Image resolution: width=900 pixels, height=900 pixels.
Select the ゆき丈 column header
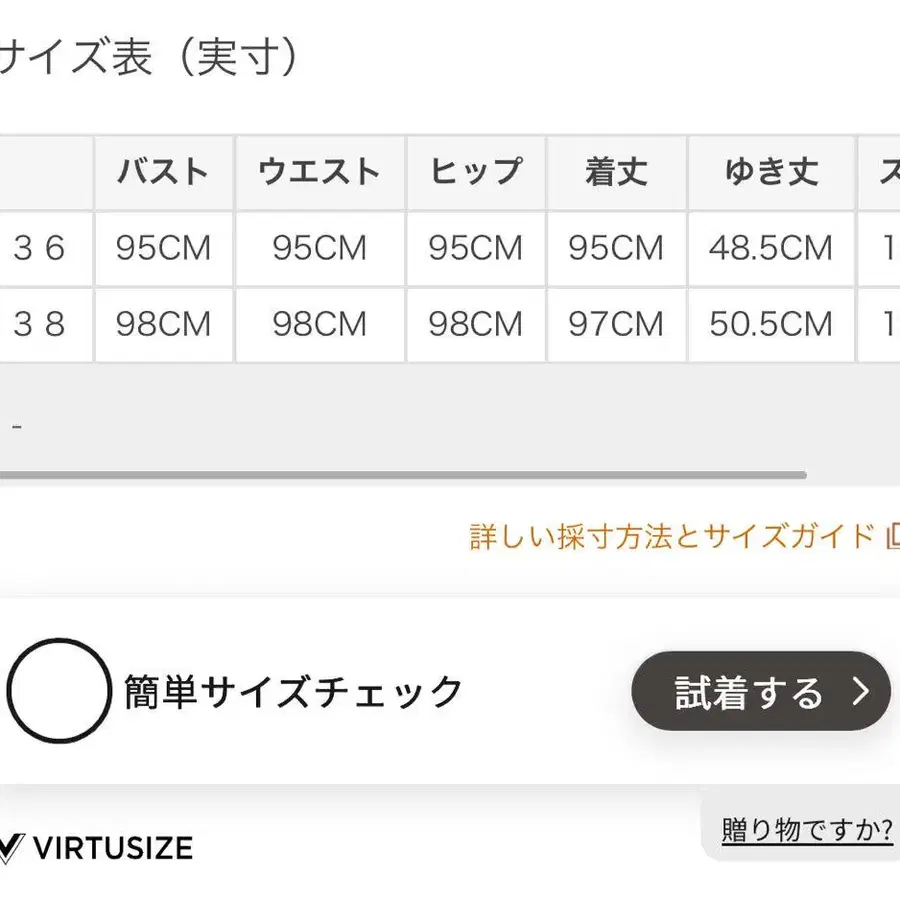coord(771,172)
